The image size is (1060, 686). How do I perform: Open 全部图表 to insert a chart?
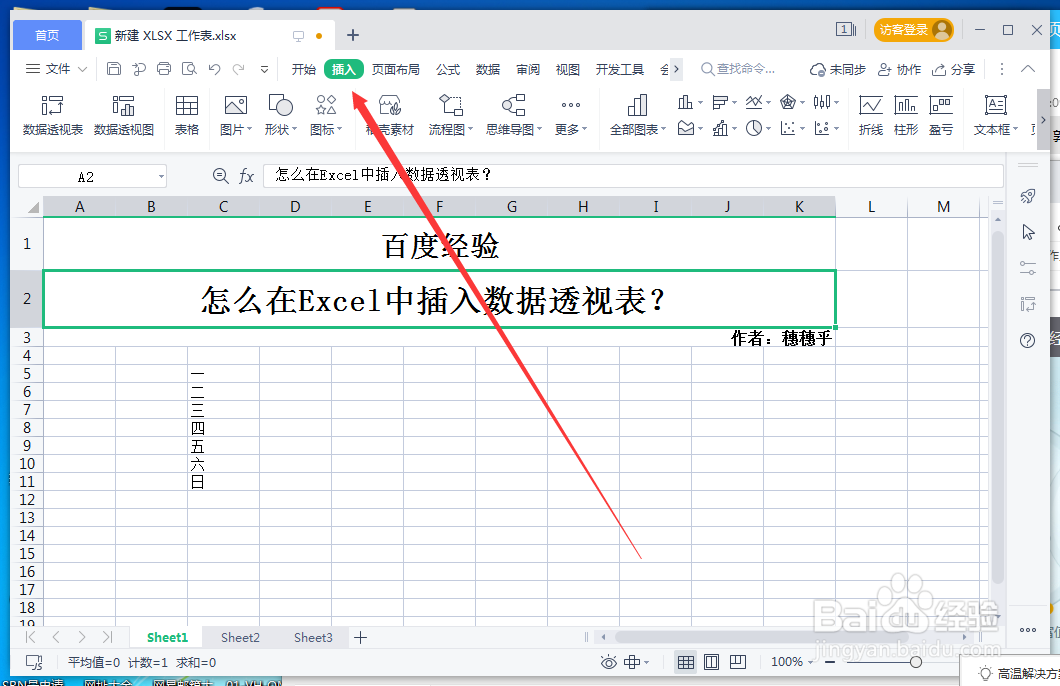pos(636,113)
